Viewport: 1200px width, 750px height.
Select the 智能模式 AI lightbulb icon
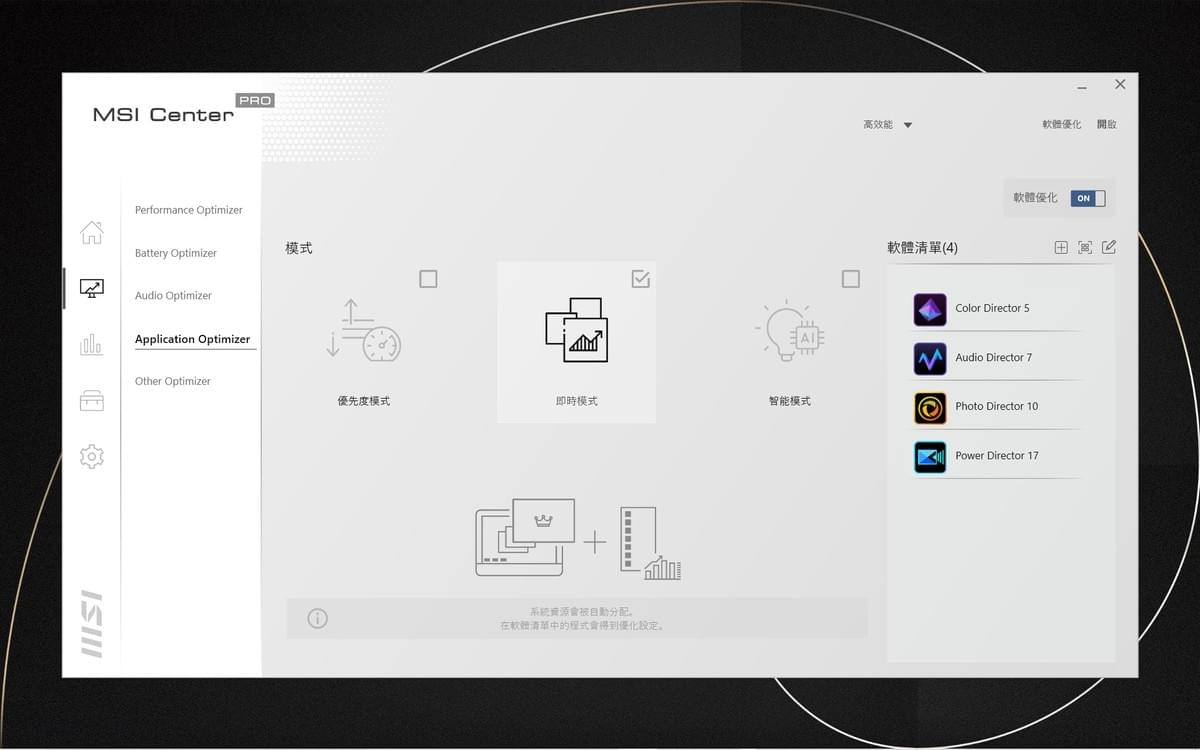[789, 329]
